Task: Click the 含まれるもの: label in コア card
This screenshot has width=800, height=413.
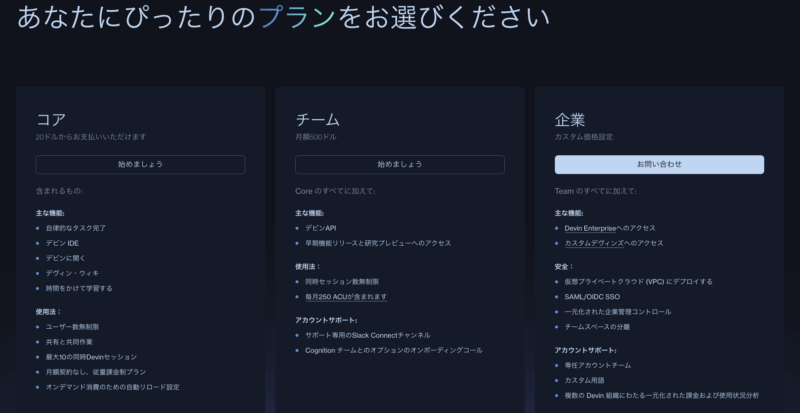Action: tap(59, 191)
